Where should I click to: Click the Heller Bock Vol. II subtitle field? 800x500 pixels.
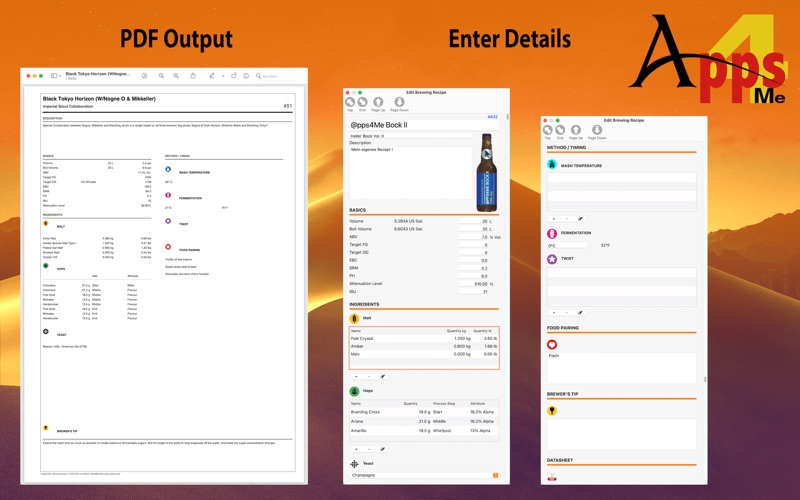tap(411, 136)
